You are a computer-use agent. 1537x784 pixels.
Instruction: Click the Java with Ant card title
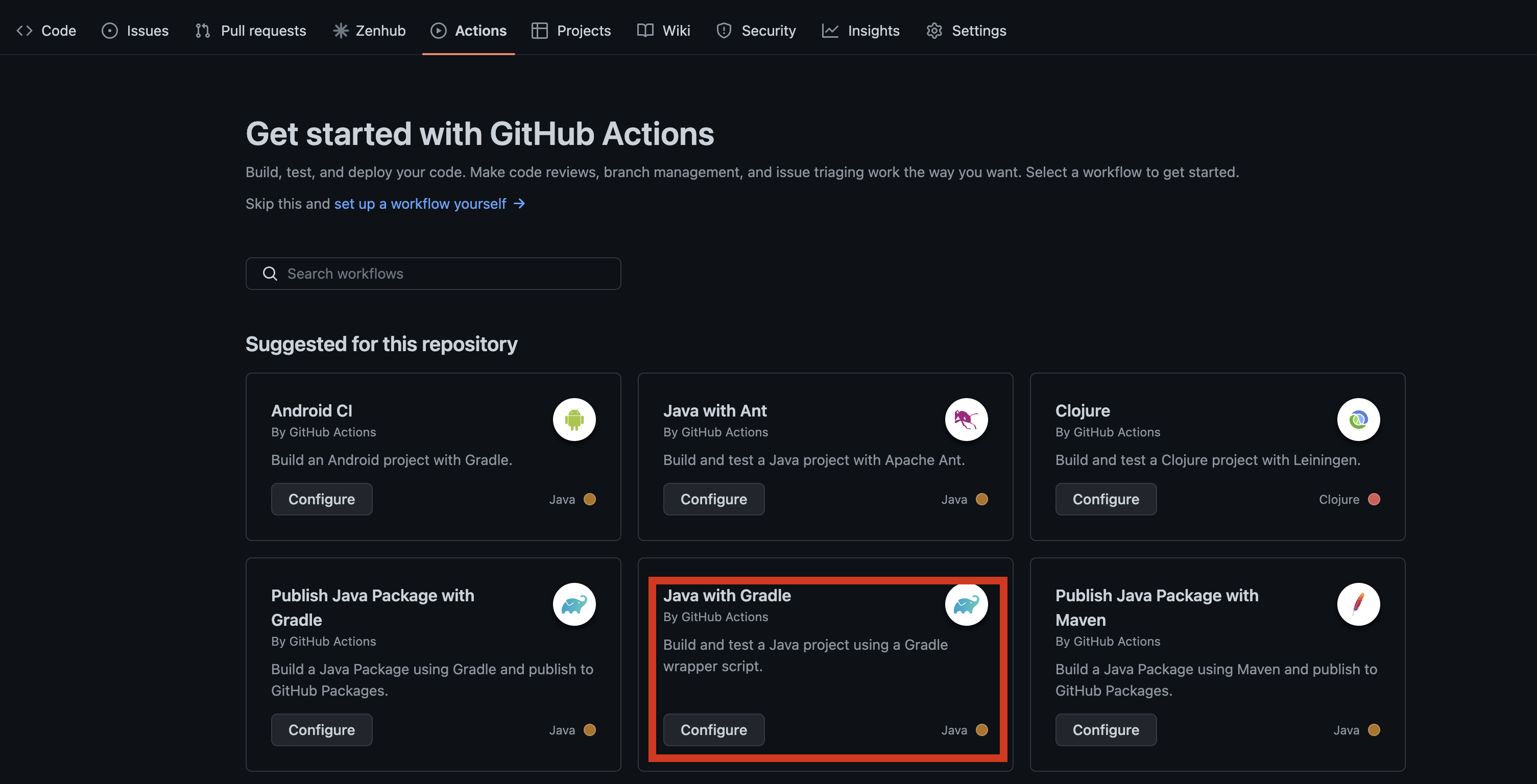pos(715,411)
